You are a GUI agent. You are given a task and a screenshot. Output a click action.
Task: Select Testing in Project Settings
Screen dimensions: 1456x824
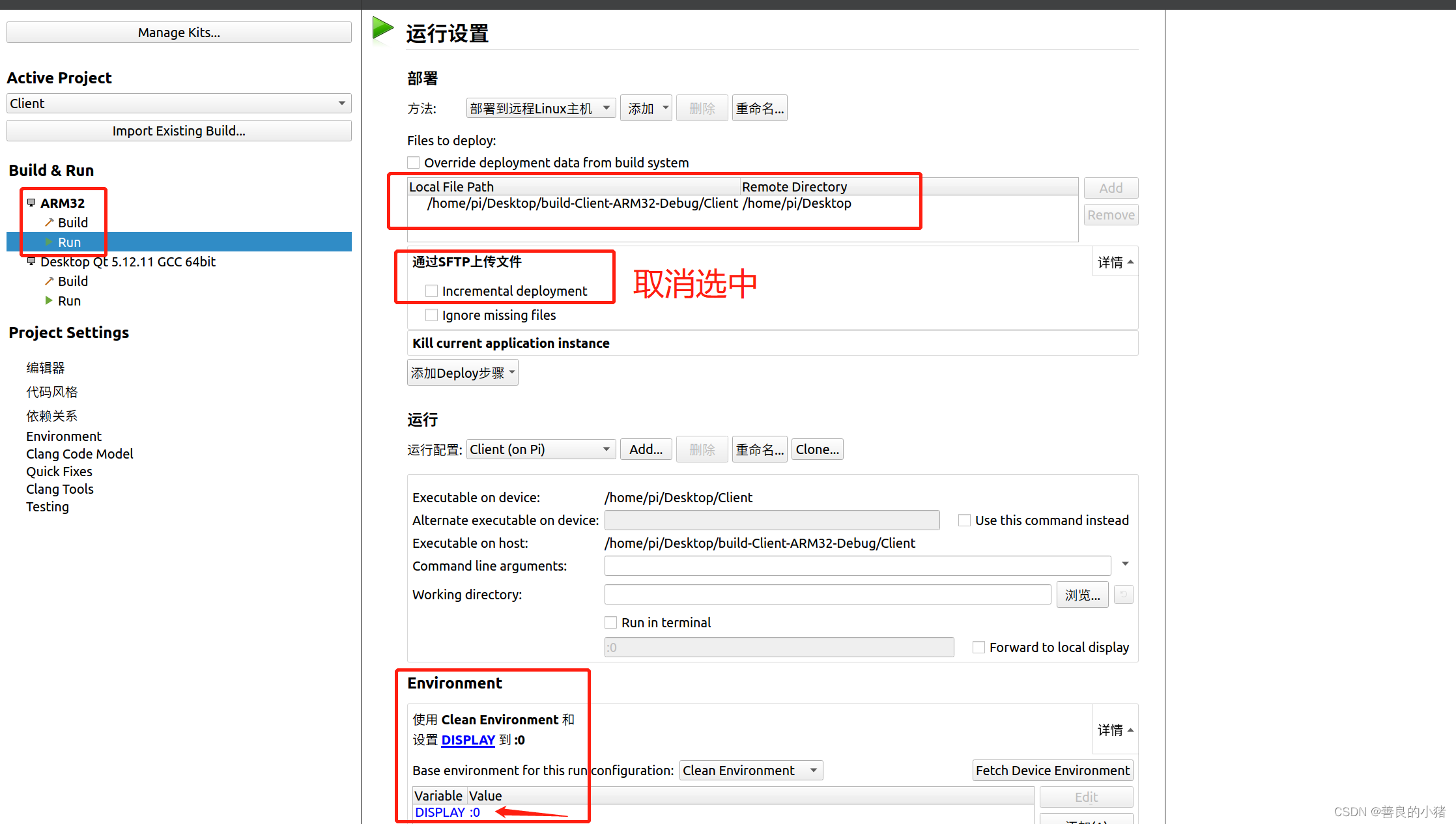[x=48, y=507]
